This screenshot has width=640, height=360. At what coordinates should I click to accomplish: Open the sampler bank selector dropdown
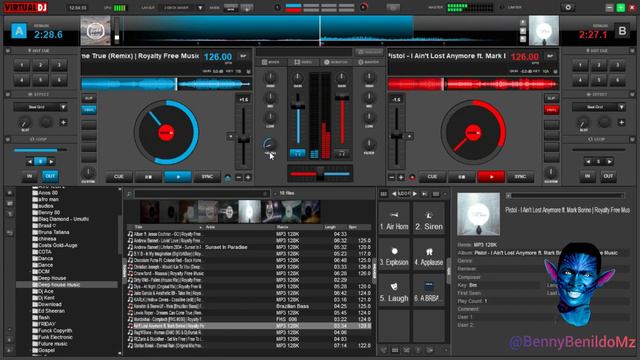coord(404,194)
